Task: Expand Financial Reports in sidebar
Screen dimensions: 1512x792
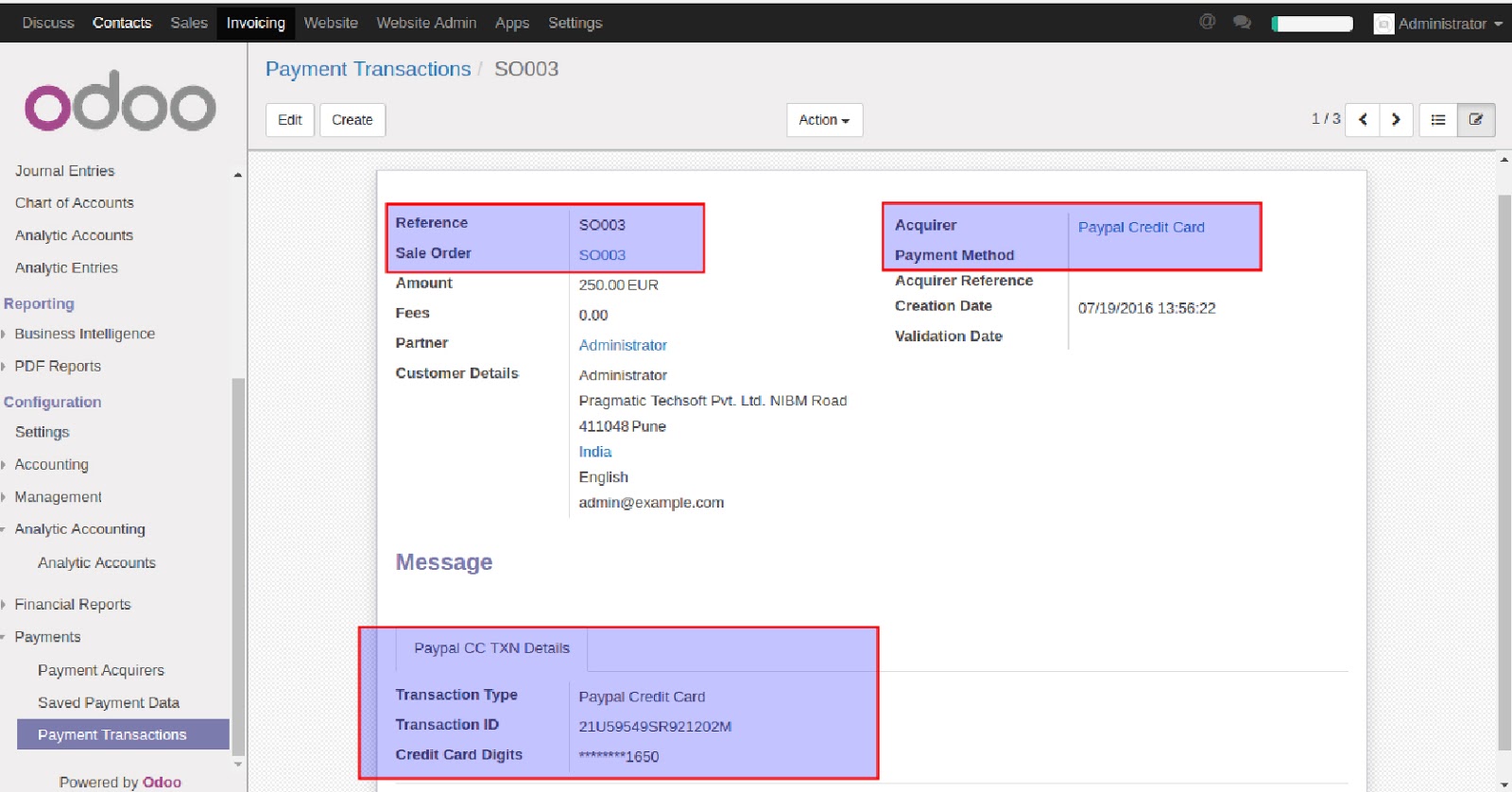Action: (x=67, y=604)
